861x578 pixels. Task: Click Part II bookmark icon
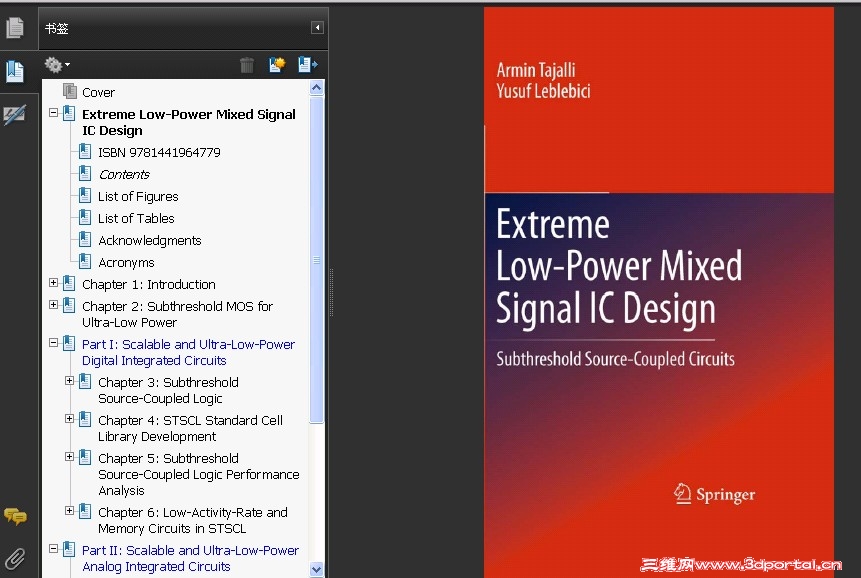tap(69, 548)
